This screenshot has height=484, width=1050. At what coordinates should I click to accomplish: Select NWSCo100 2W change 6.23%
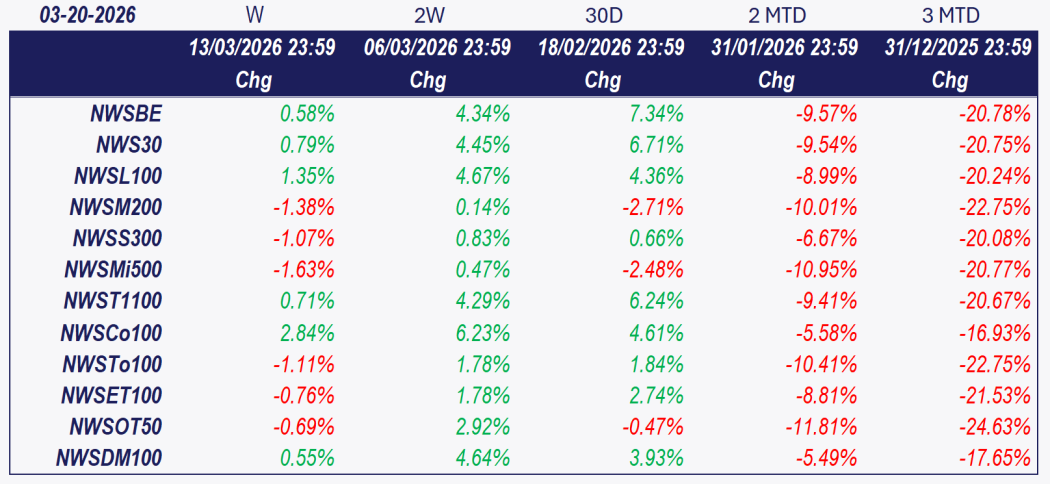coord(482,333)
